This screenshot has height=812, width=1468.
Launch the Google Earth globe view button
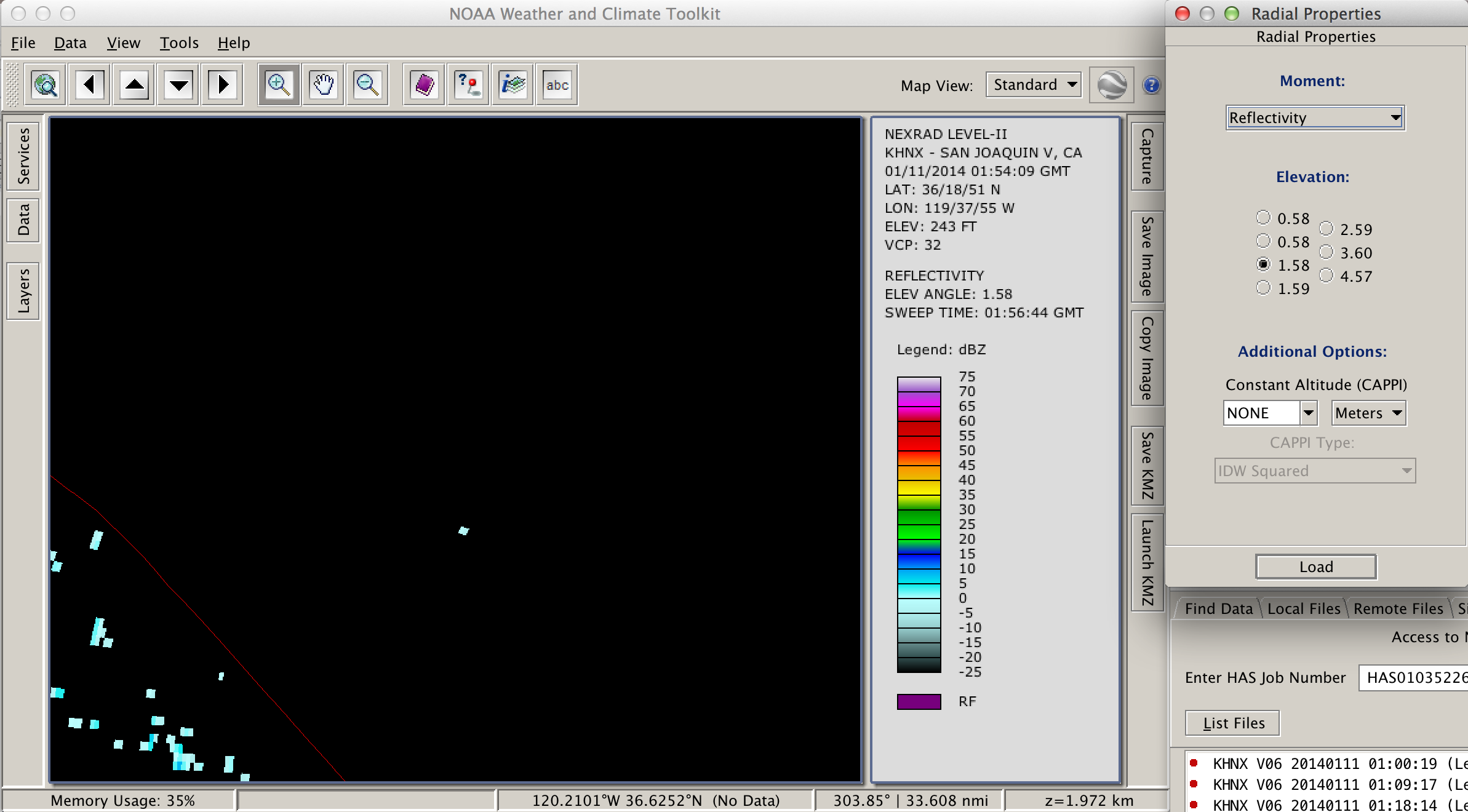(1112, 85)
